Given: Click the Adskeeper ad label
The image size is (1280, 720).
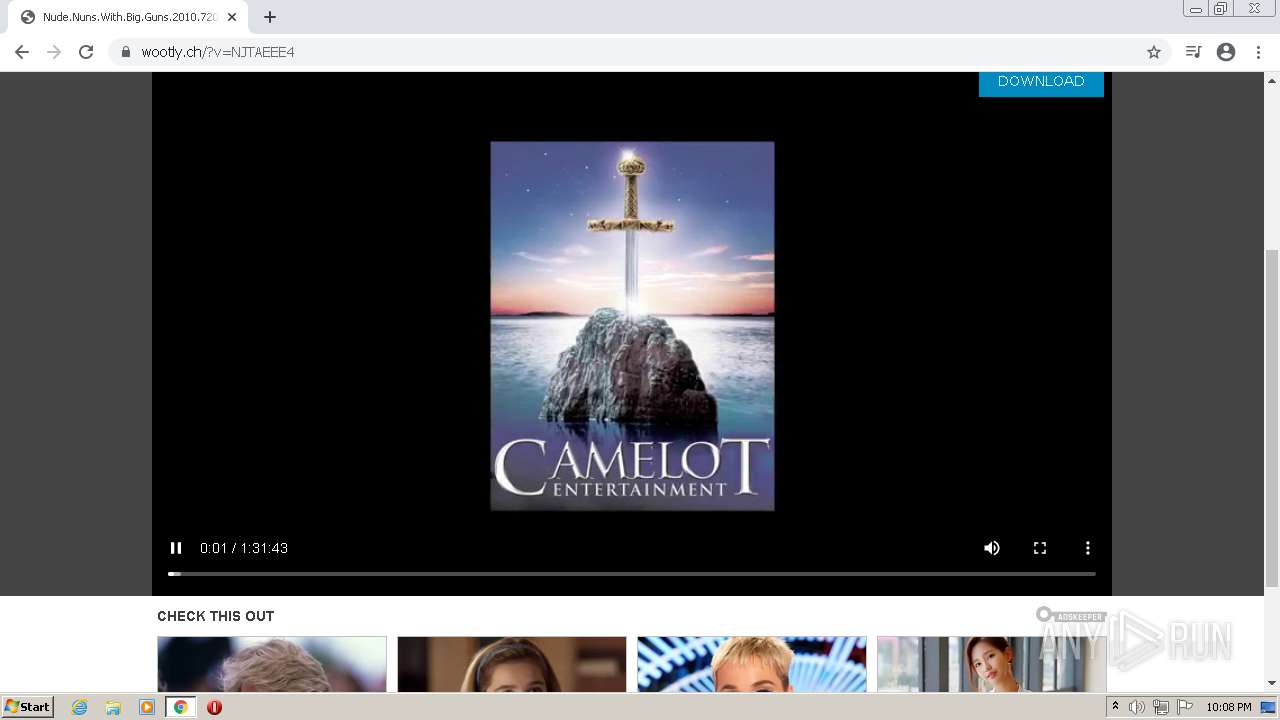Looking at the screenshot, I should point(1071,616).
